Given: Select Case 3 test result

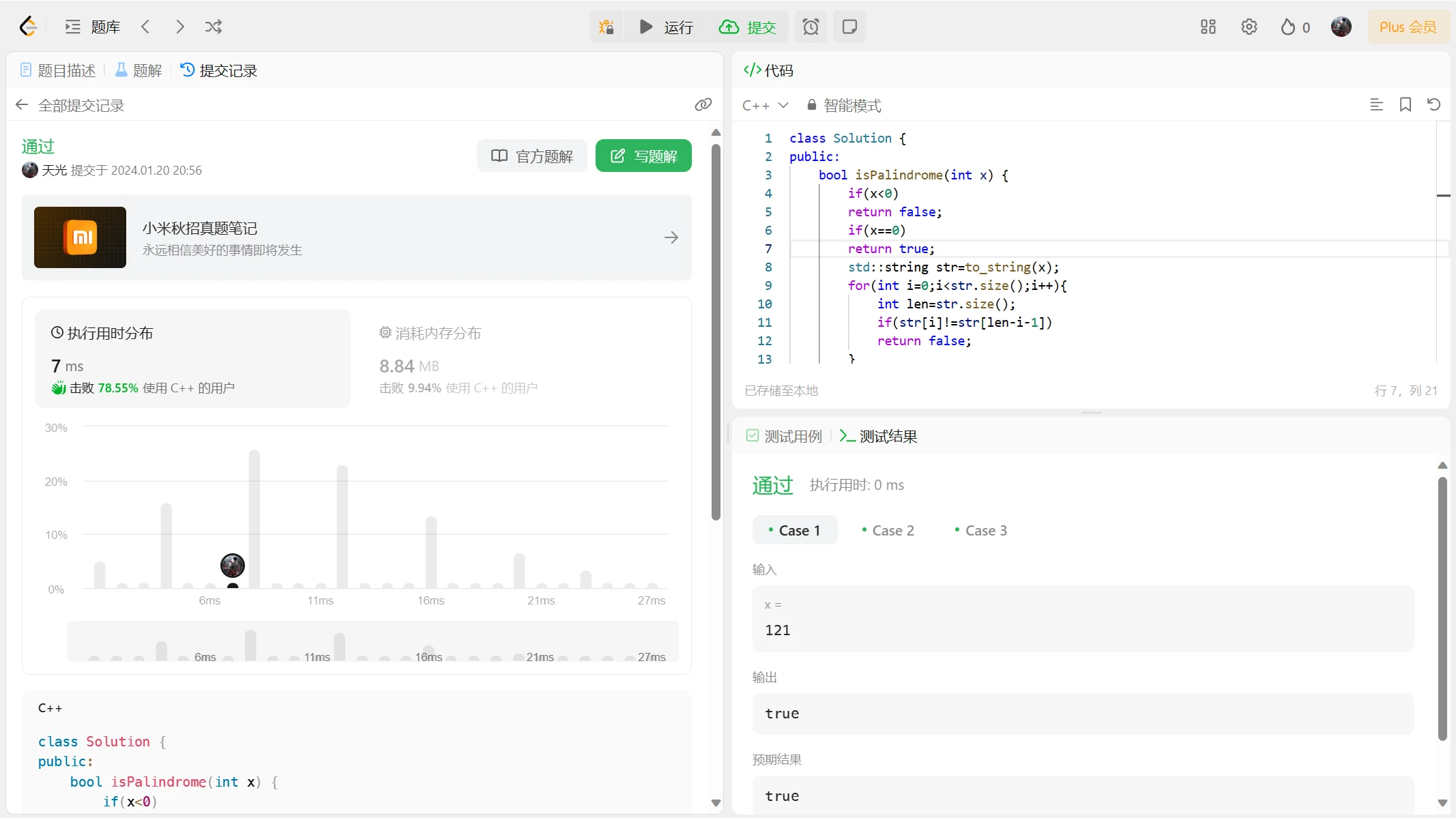Looking at the screenshot, I should click(980, 530).
